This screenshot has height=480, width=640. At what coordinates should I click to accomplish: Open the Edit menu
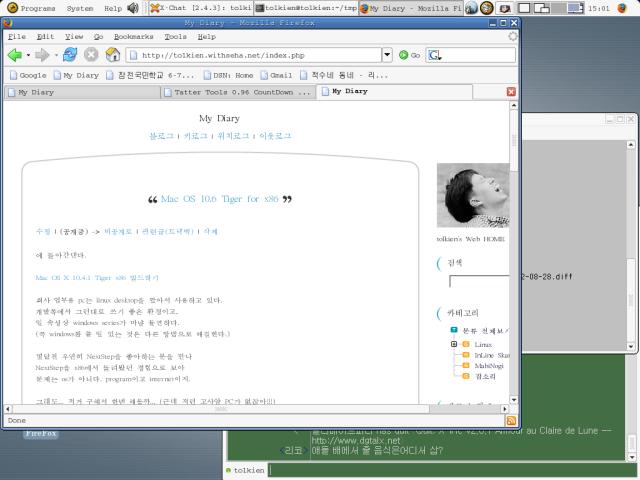45,37
